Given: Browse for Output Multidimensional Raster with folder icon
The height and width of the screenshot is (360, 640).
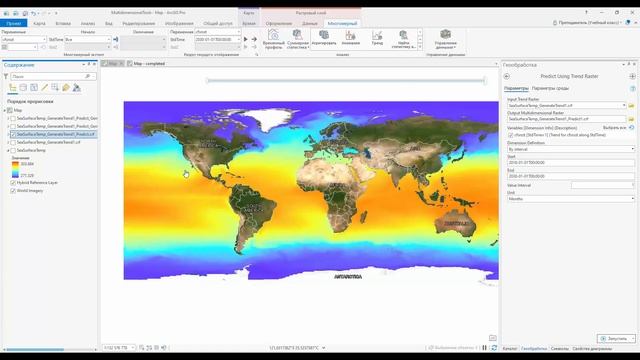Looking at the screenshot, I should pos(631,119).
